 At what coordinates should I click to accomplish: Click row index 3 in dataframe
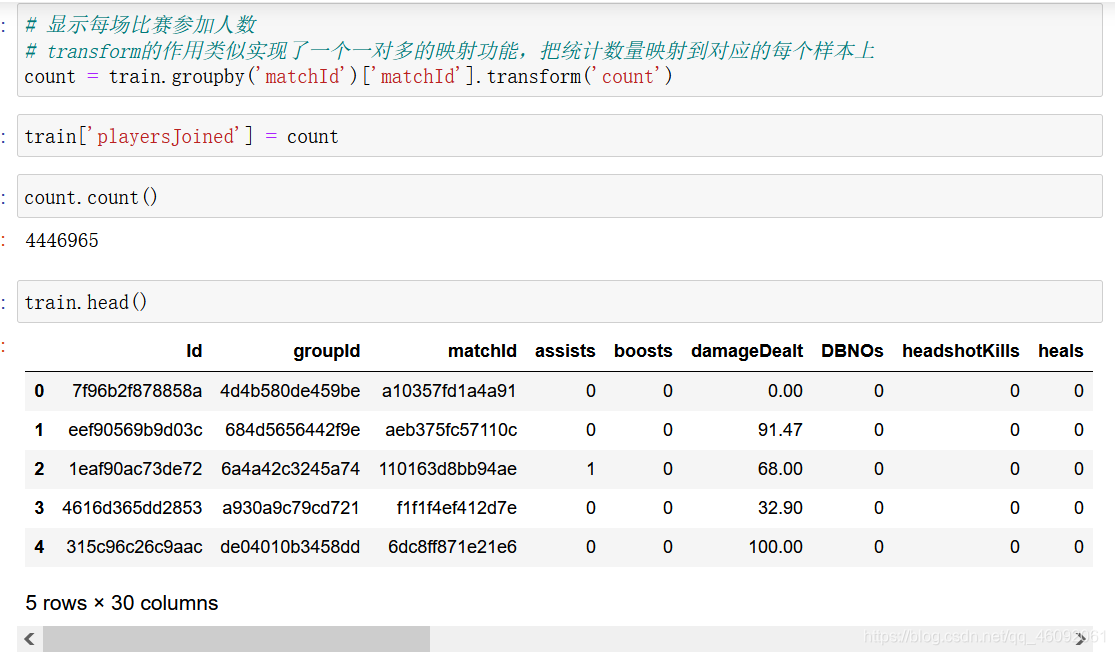point(39,508)
